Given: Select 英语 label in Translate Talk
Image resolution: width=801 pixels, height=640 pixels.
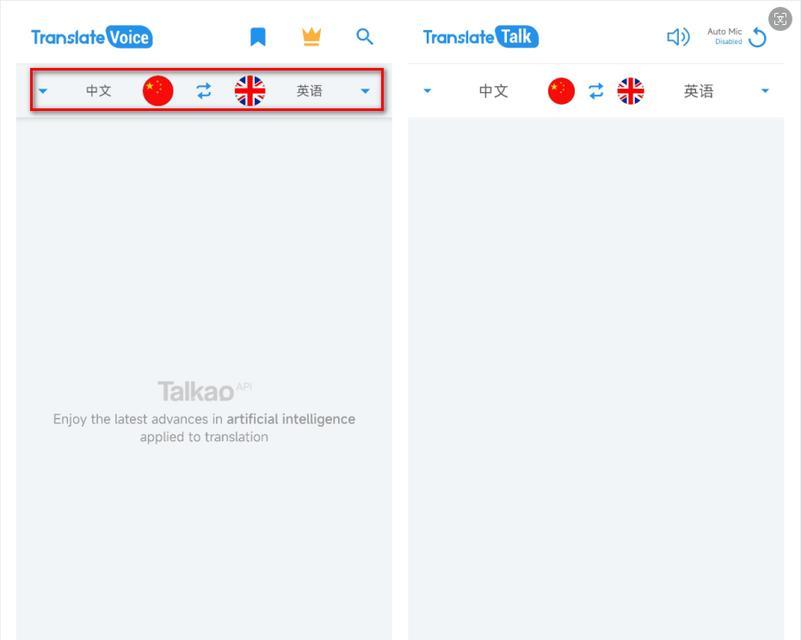Looking at the screenshot, I should (x=698, y=91).
